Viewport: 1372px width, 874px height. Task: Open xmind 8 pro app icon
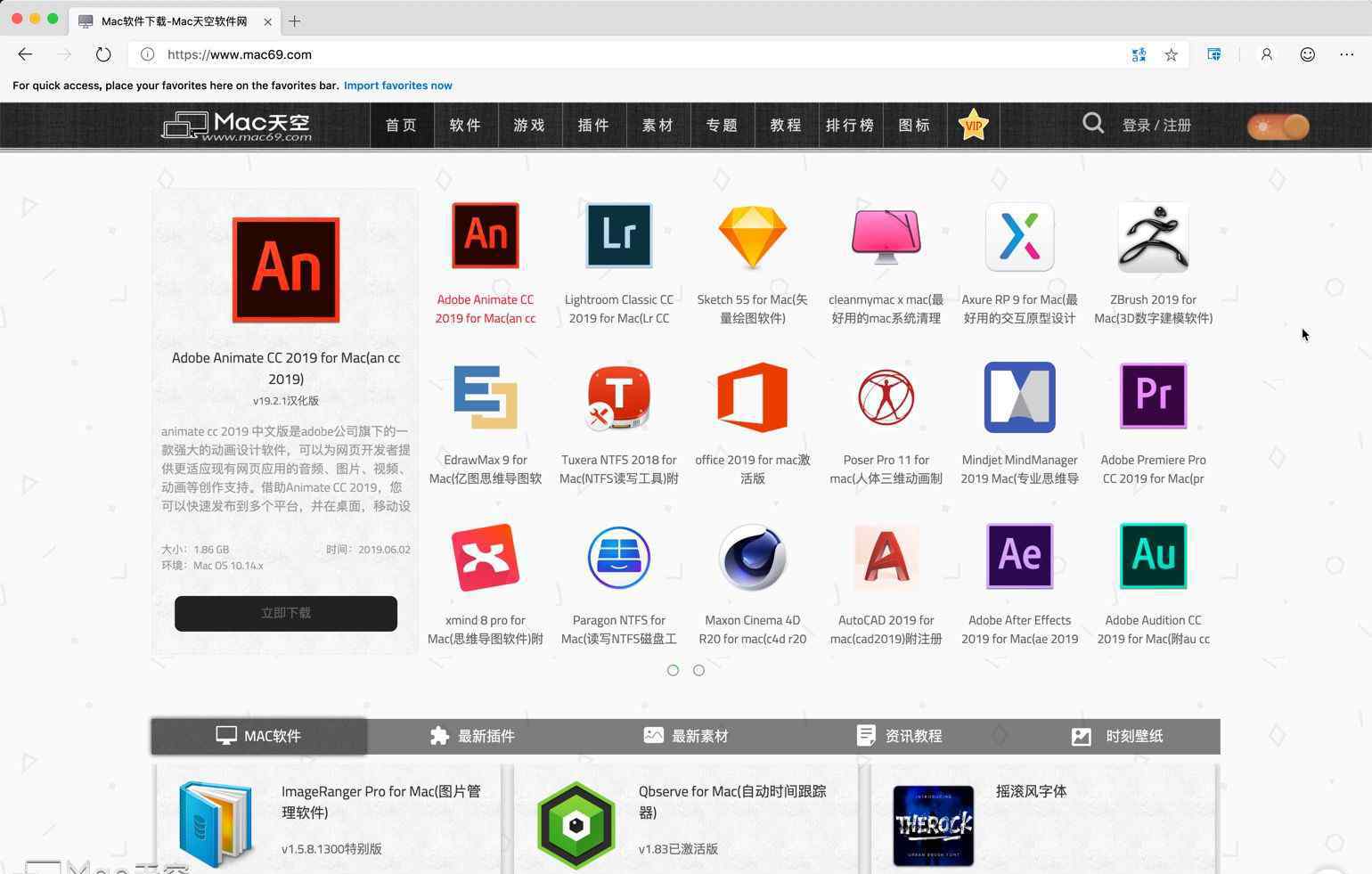[x=486, y=558]
